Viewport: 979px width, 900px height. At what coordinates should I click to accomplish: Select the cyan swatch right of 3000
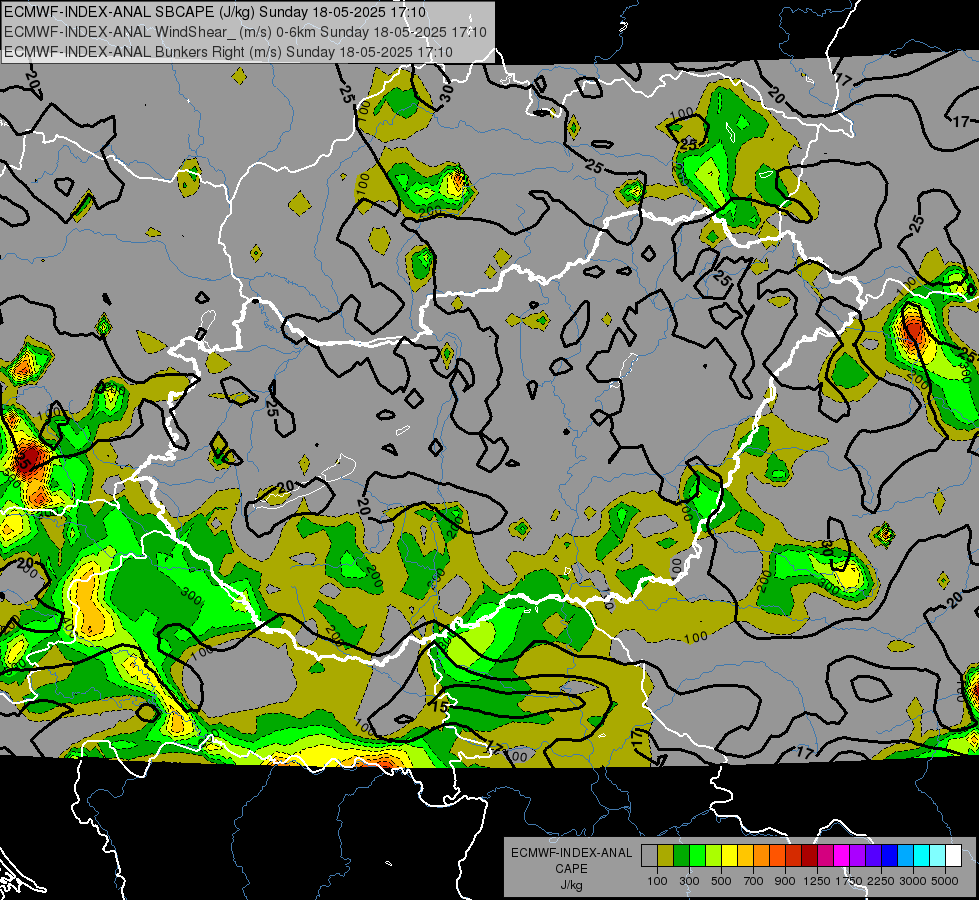pyautogui.click(x=922, y=856)
